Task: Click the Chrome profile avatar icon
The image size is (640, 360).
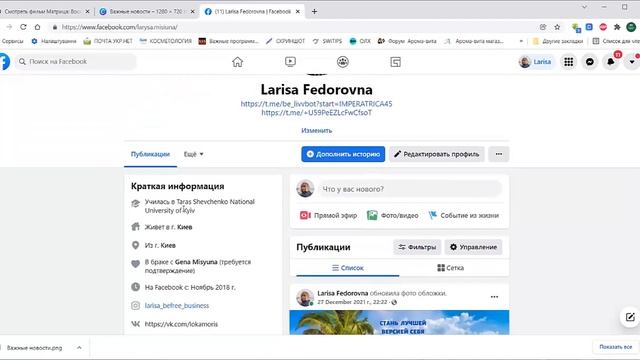Action: click(x=631, y=27)
